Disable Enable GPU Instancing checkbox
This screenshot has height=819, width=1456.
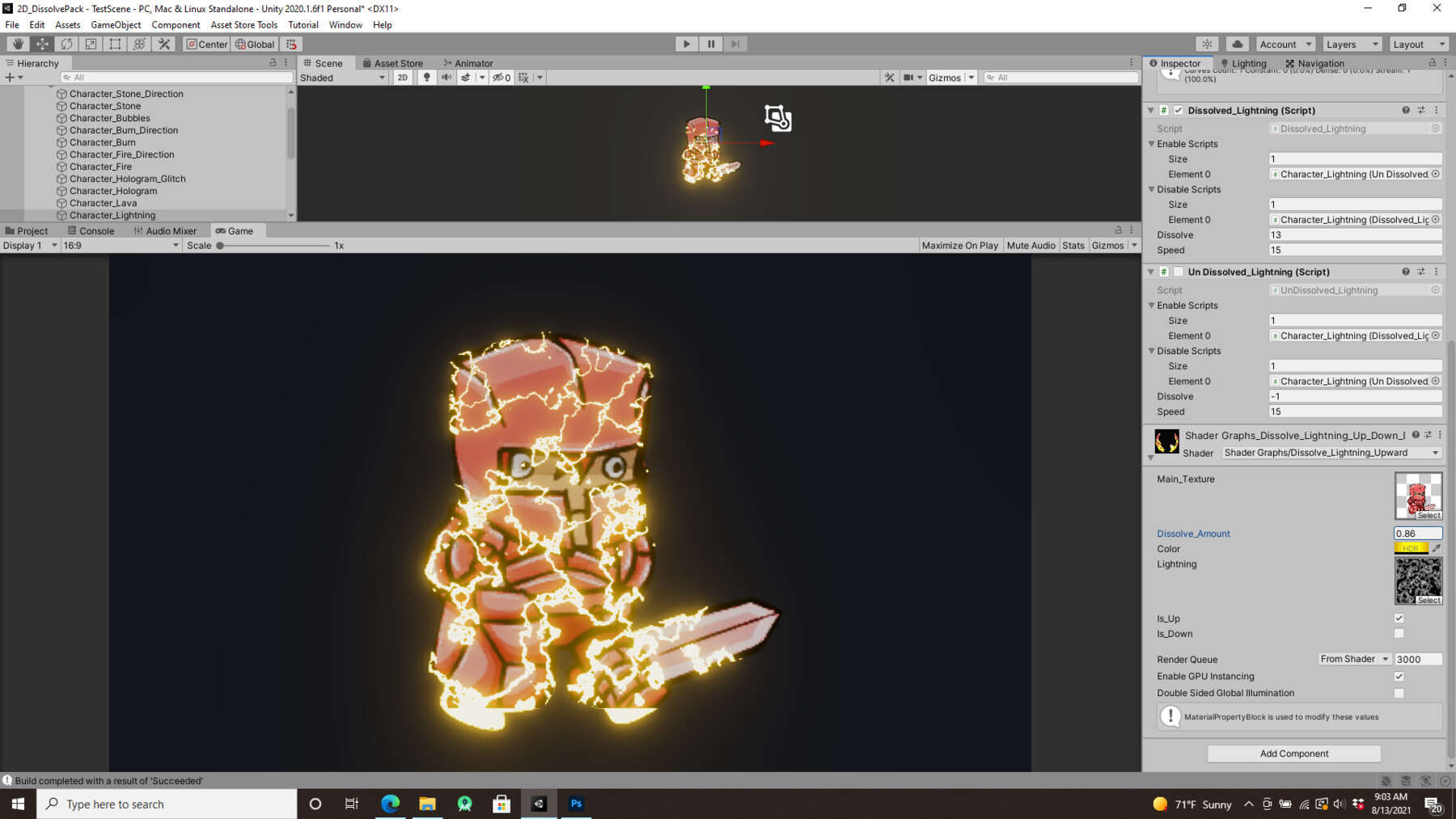[1399, 676]
